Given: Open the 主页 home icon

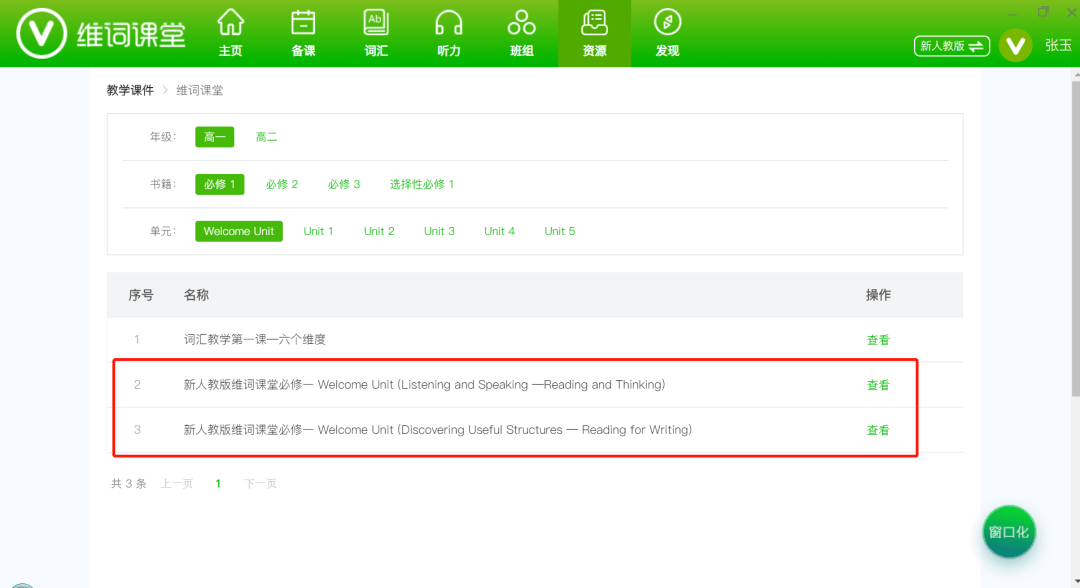Looking at the screenshot, I should click(x=230, y=30).
